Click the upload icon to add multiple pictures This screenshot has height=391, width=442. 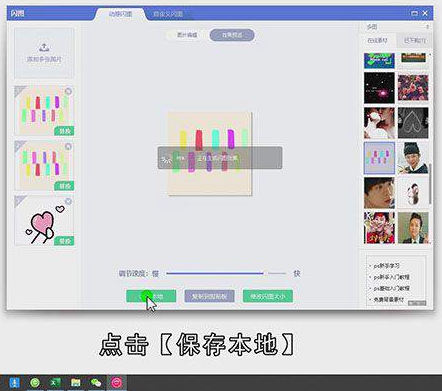click(44, 47)
